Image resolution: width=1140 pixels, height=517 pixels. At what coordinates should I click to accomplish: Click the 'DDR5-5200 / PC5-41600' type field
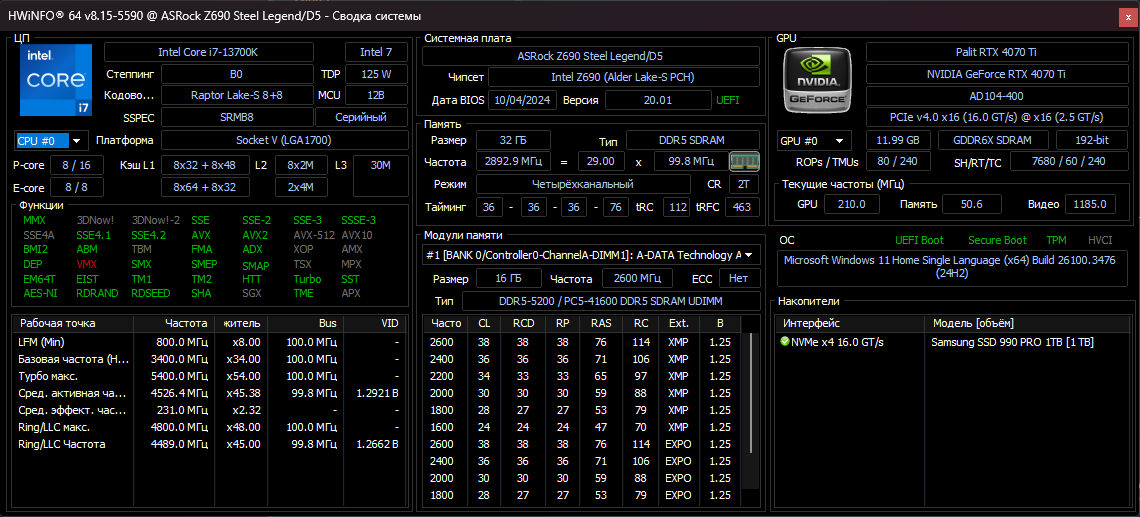[x=611, y=301]
